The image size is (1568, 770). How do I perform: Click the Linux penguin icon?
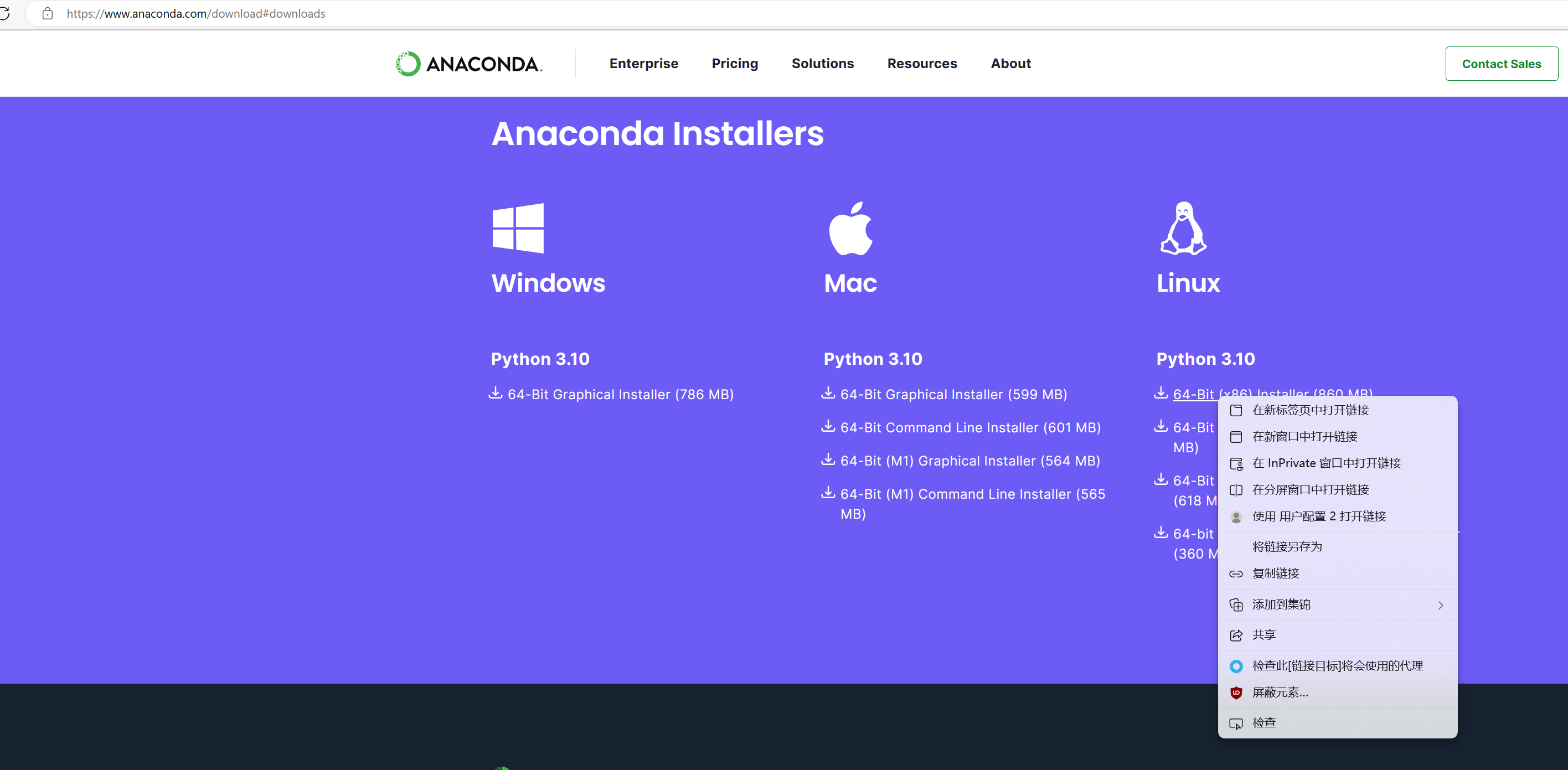point(1183,228)
